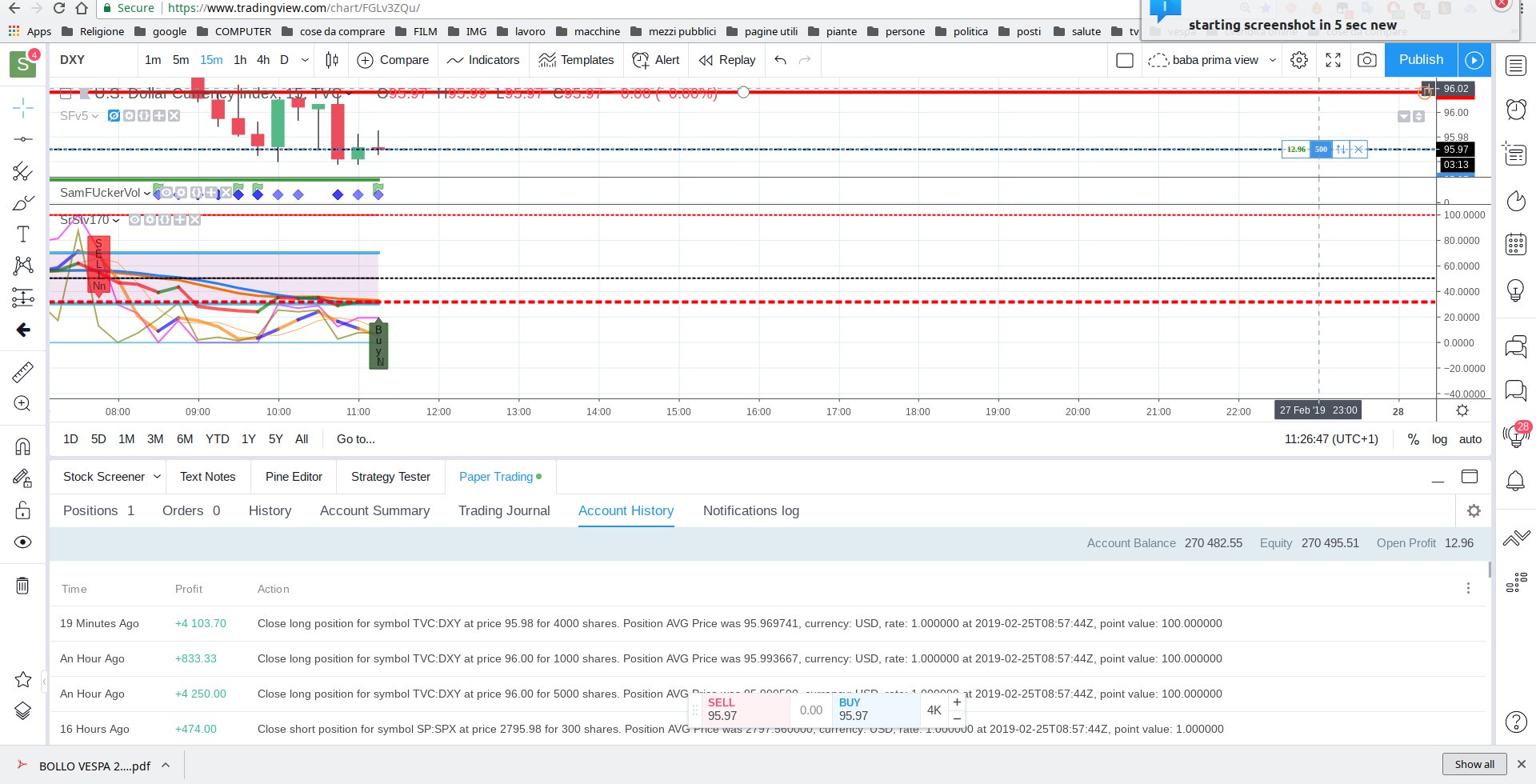Viewport: 1536px width, 784px height.
Task: Remove drawings with the trash icon
Action: click(x=22, y=586)
